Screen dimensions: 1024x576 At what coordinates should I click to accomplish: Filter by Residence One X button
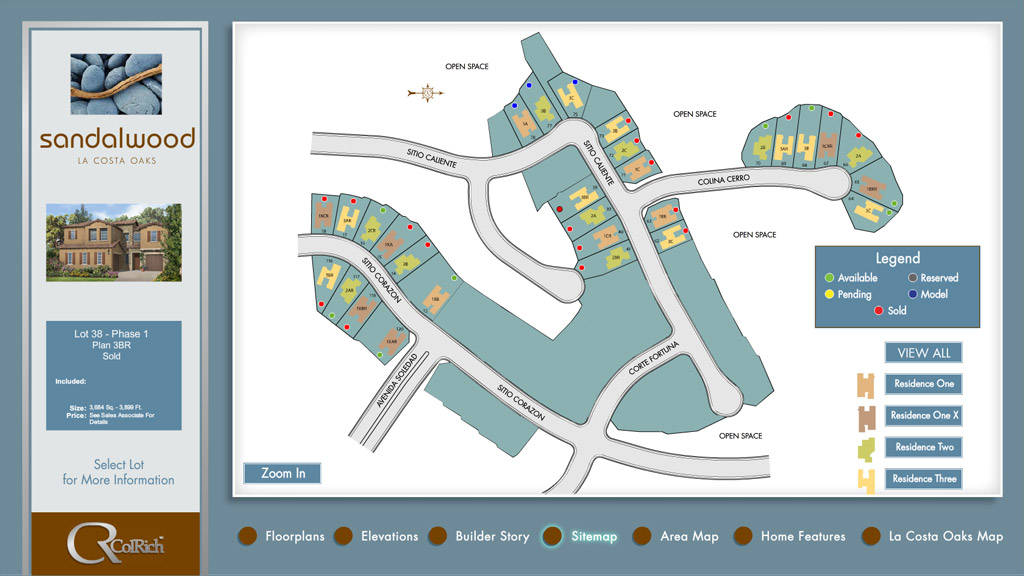pyautogui.click(x=923, y=415)
